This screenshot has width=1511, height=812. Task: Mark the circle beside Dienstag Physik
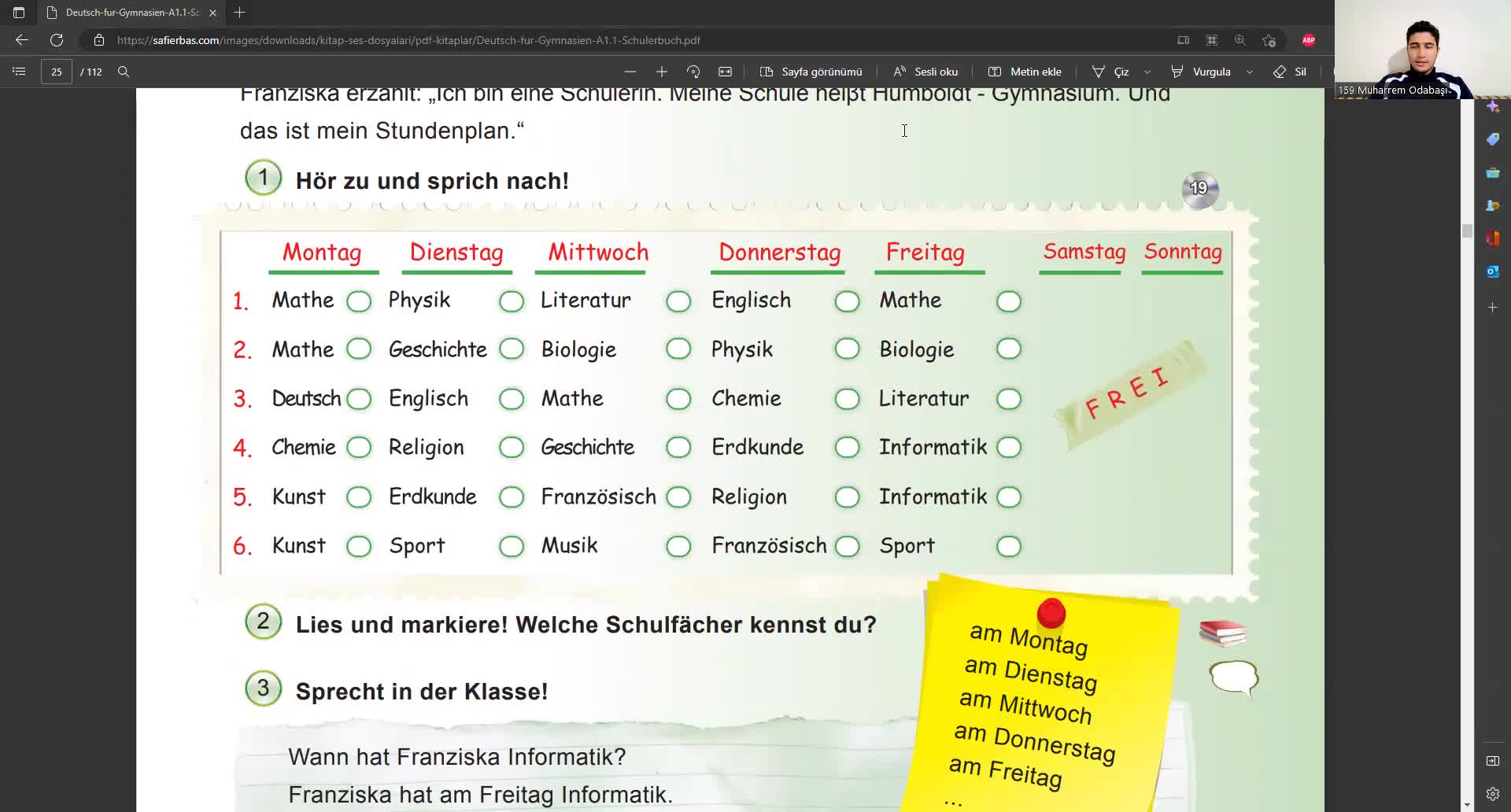point(512,301)
